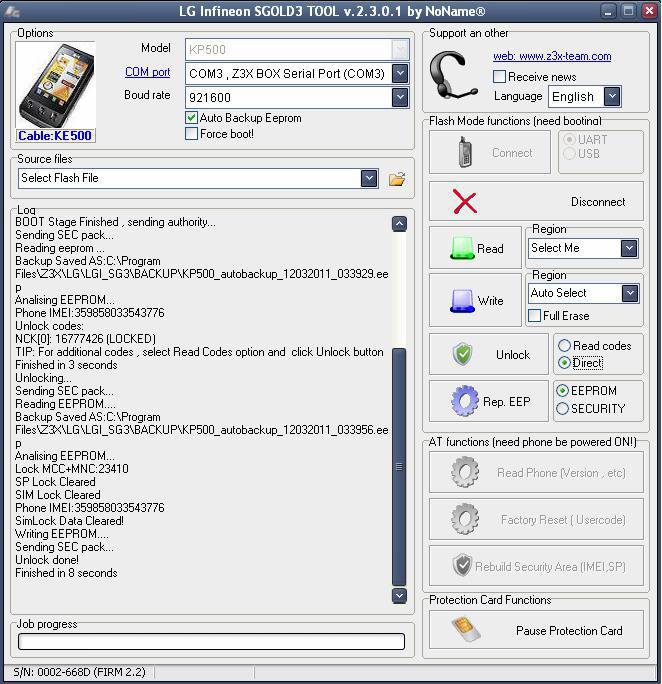Click log line 'NCK[0]: 16777426 (LOCKED)'

[x=85, y=339]
